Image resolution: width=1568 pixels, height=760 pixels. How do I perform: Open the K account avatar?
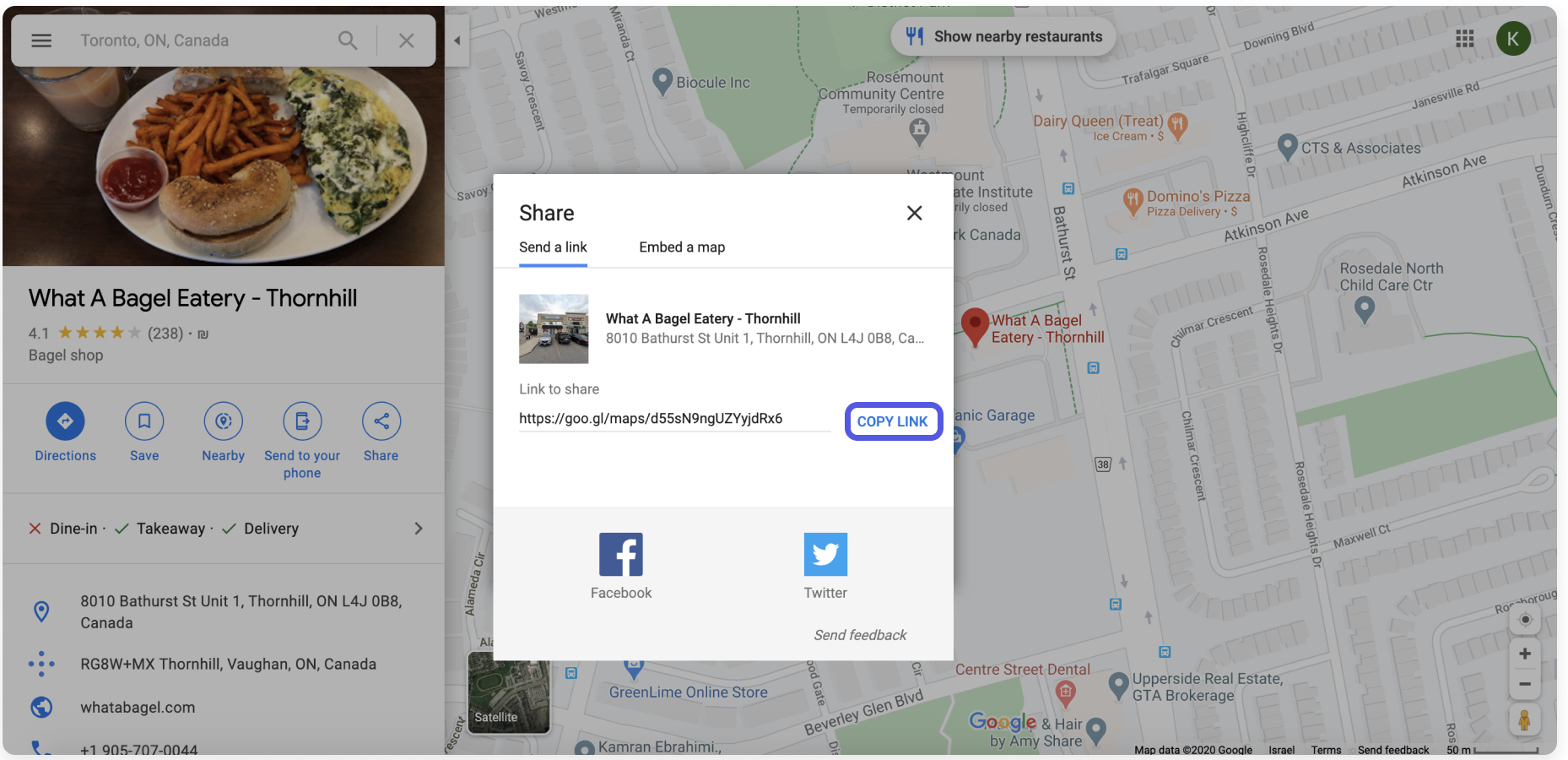1513,38
